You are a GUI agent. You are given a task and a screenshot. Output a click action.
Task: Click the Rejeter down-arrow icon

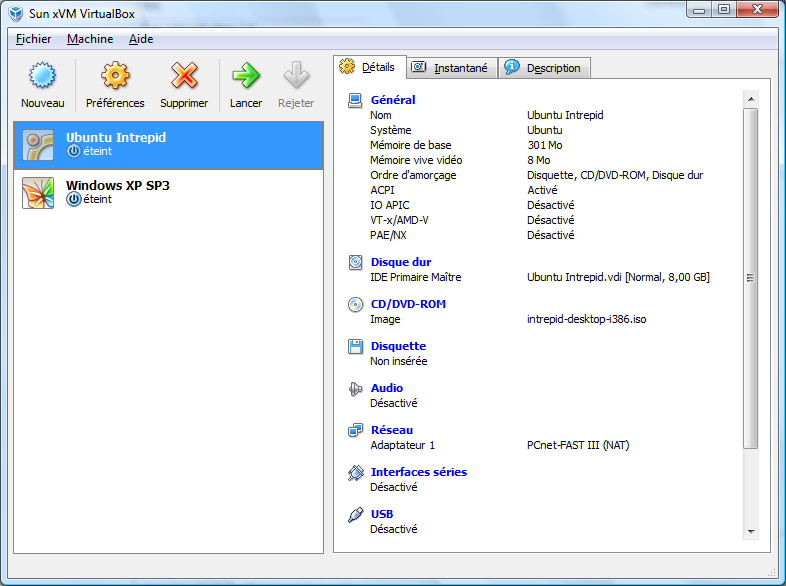click(296, 77)
